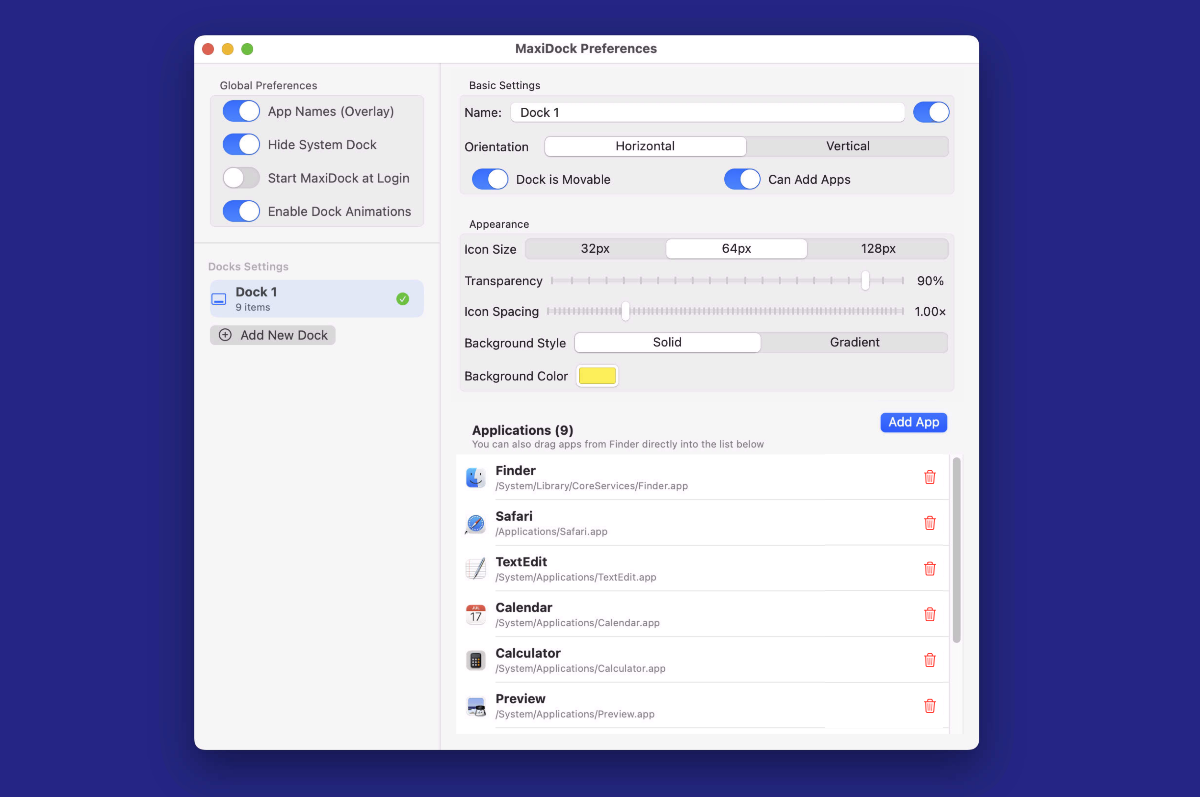Turn off Enable Dock Animations
Image resolution: width=1200 pixels, height=797 pixels.
click(x=241, y=211)
